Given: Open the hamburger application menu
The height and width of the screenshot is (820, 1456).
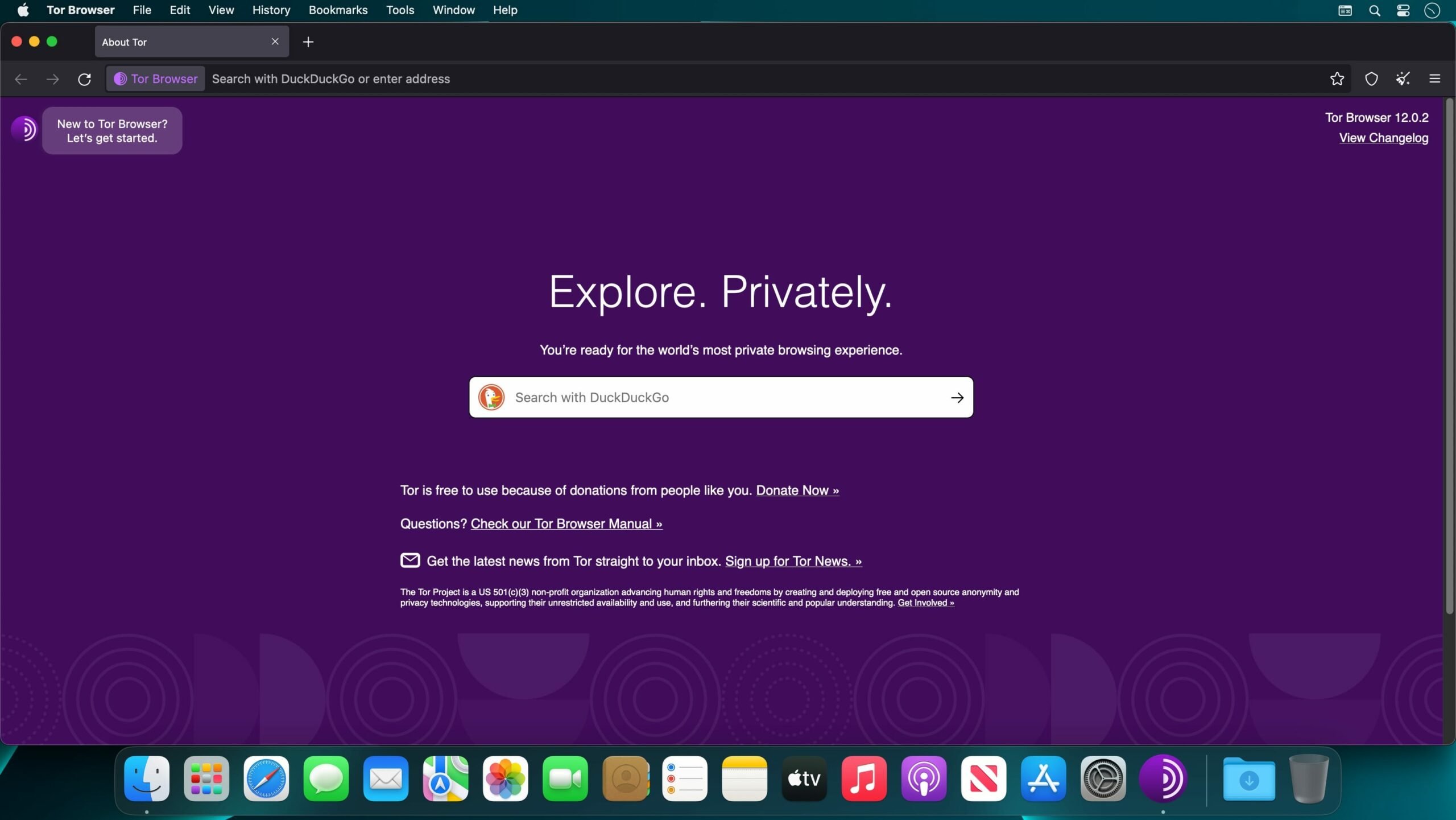Looking at the screenshot, I should coord(1435,79).
